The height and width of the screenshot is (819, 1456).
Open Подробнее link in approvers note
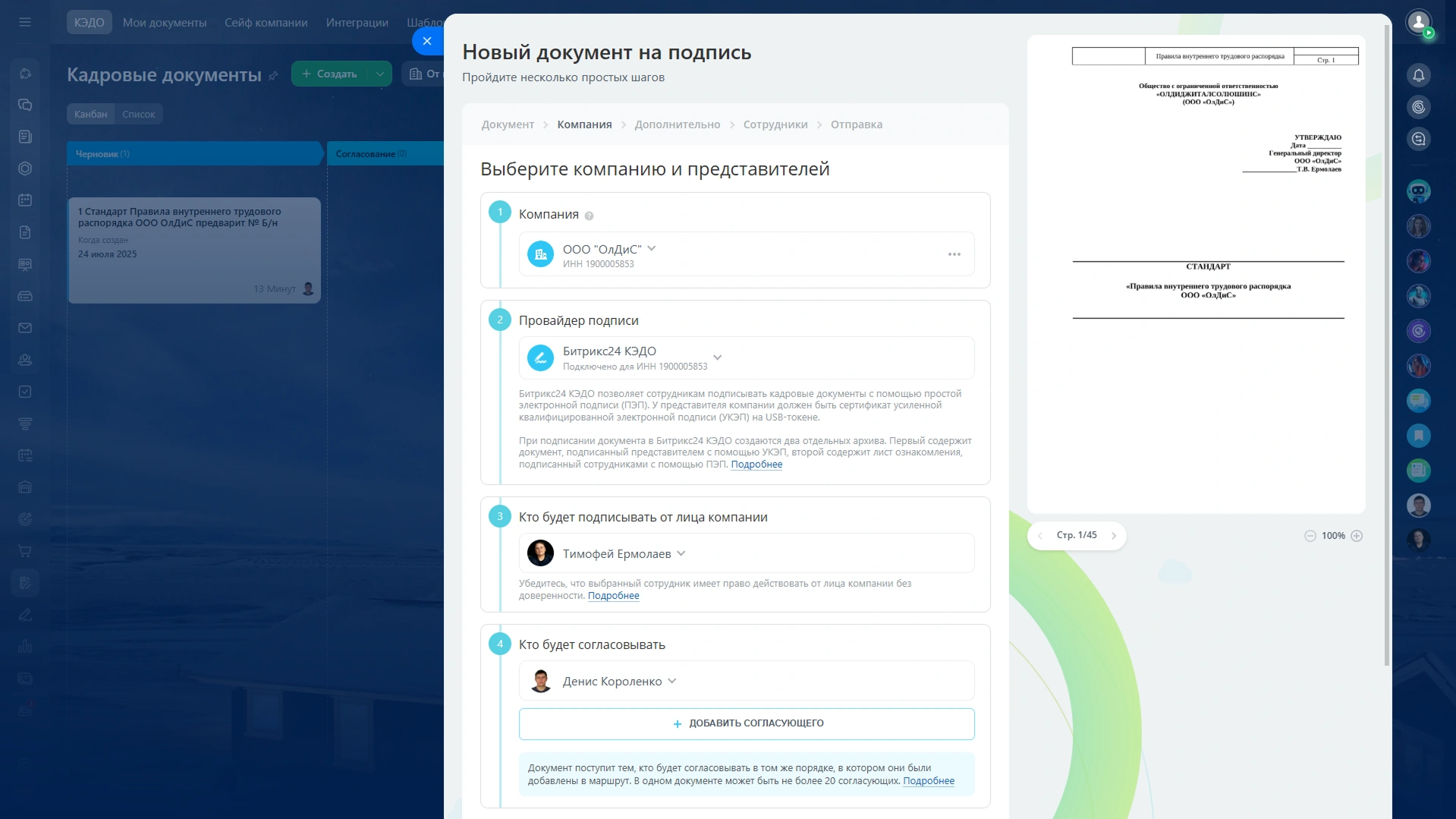[x=928, y=781]
